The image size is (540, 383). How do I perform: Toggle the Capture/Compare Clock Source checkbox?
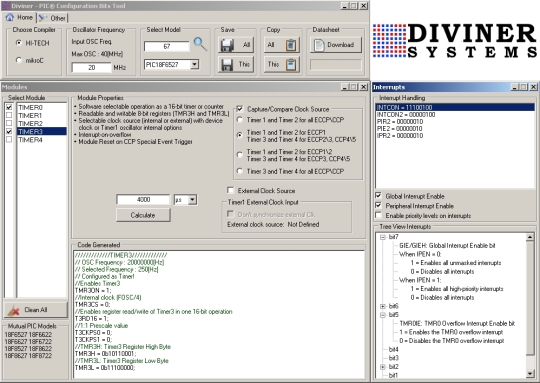pos(240,109)
